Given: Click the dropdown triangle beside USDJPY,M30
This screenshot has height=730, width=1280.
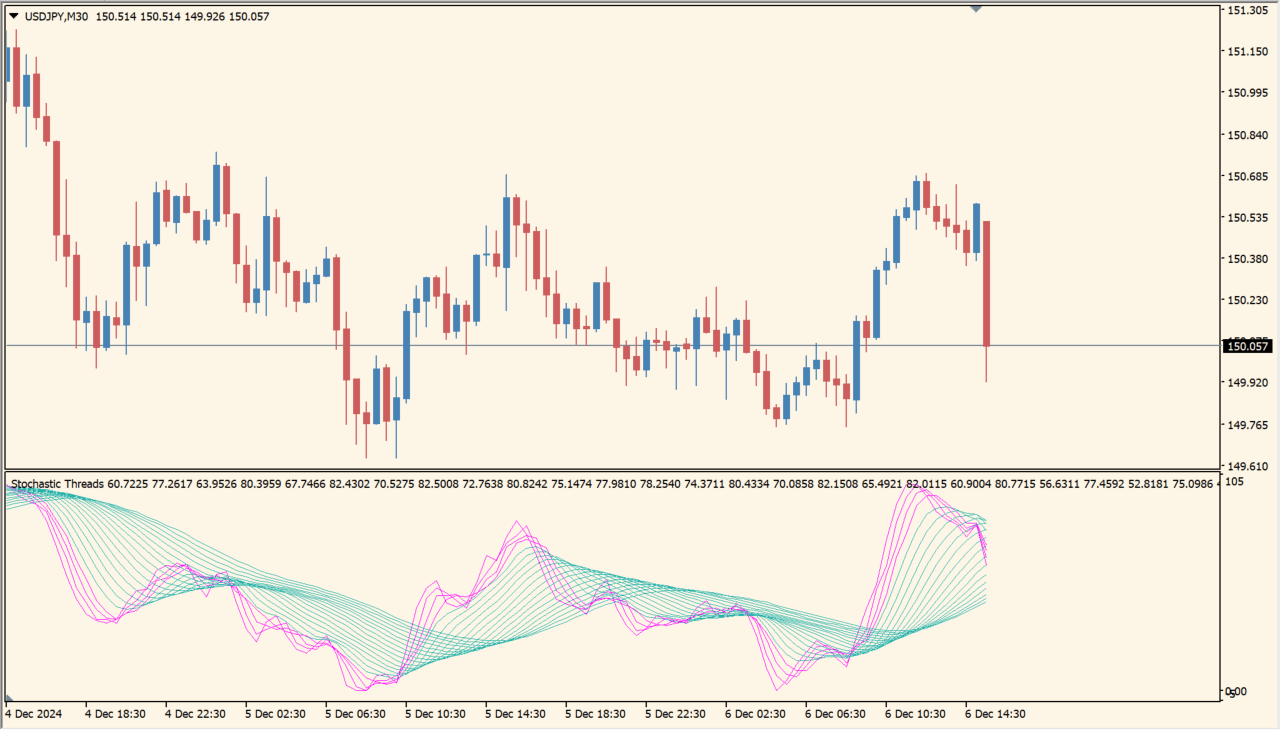Looking at the screenshot, I should pos(13,16).
